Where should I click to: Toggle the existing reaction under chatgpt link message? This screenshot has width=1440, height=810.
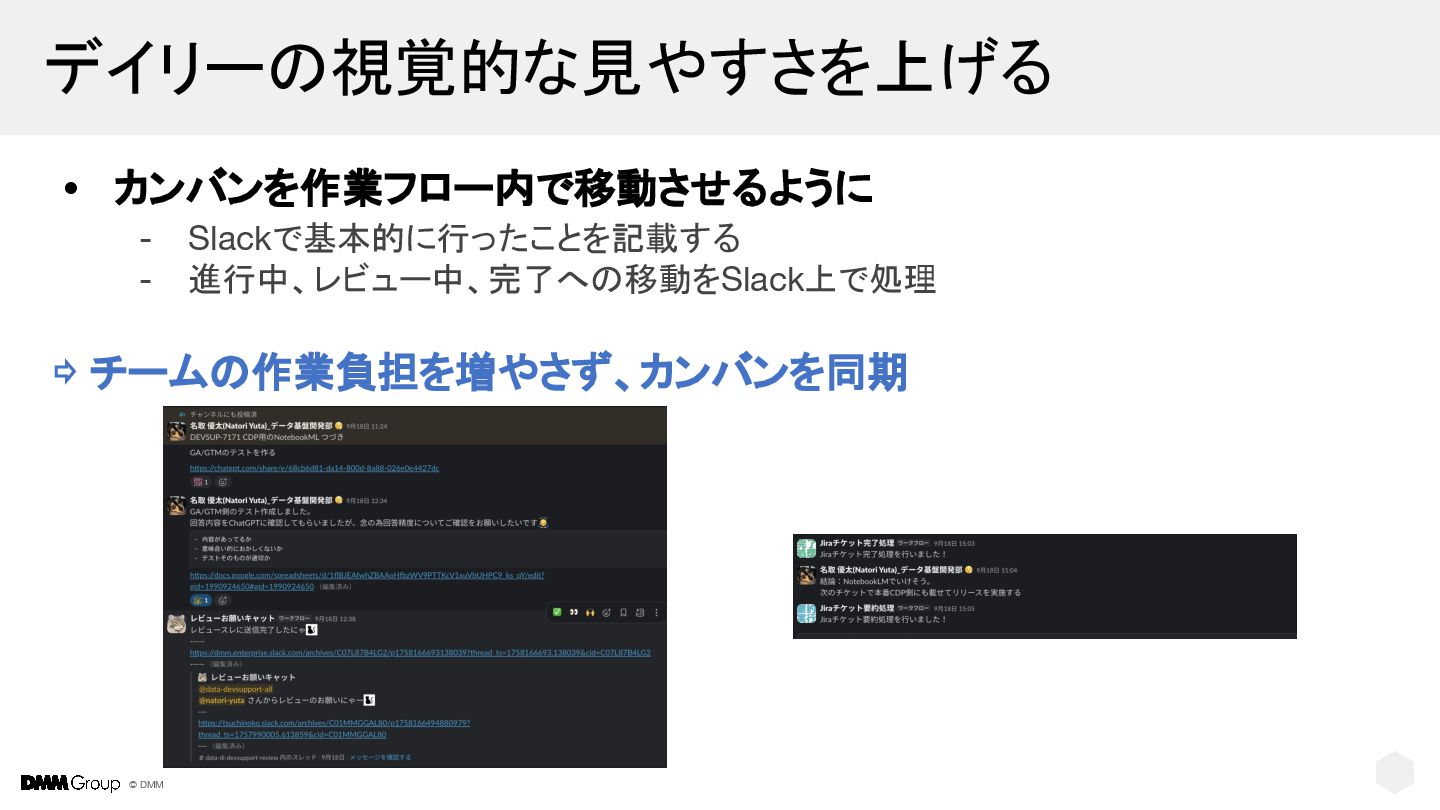pyautogui.click(x=200, y=482)
